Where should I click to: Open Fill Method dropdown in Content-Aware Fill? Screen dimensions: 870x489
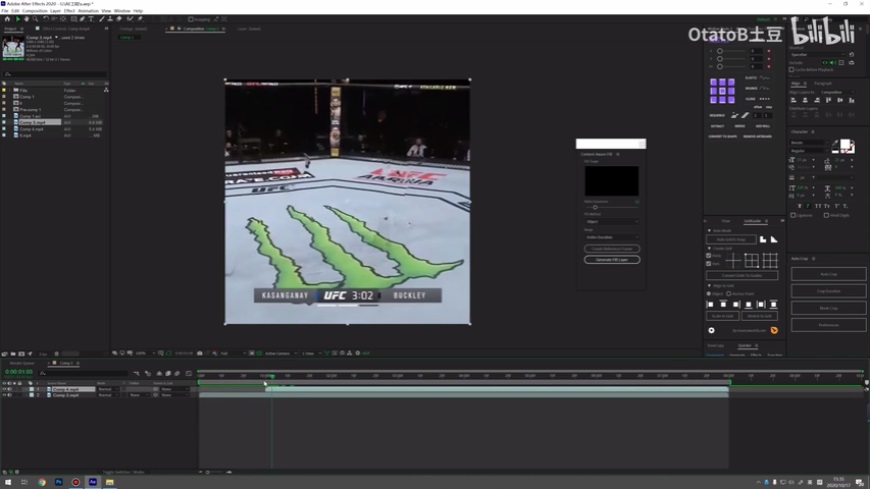pyautogui.click(x=611, y=221)
